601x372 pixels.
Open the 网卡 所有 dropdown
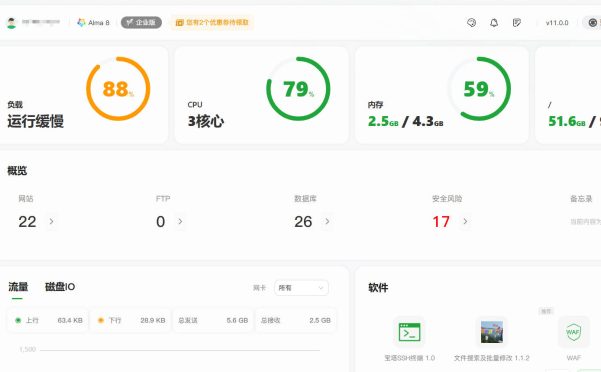point(301,288)
